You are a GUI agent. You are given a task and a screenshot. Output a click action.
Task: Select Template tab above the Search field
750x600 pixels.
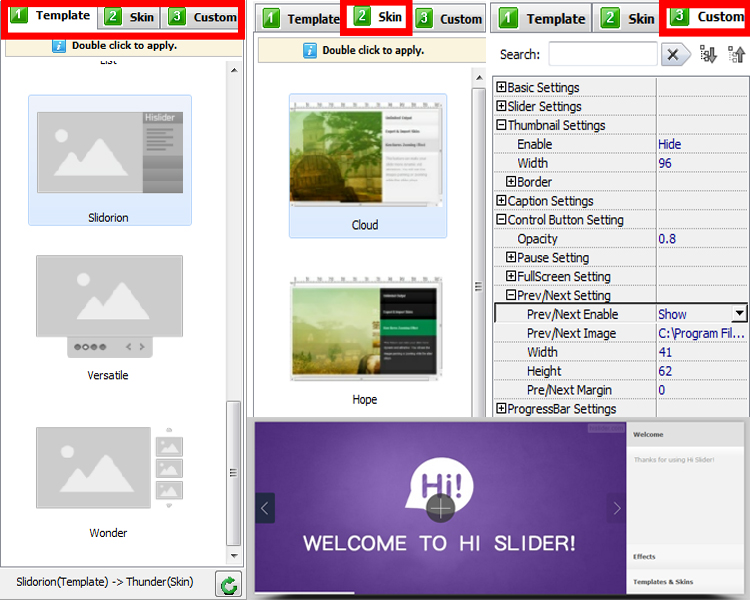pos(542,19)
